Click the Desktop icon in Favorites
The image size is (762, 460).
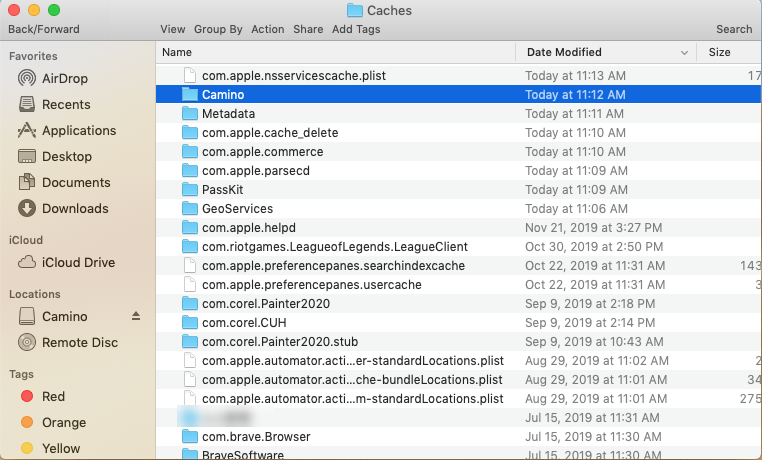point(27,156)
